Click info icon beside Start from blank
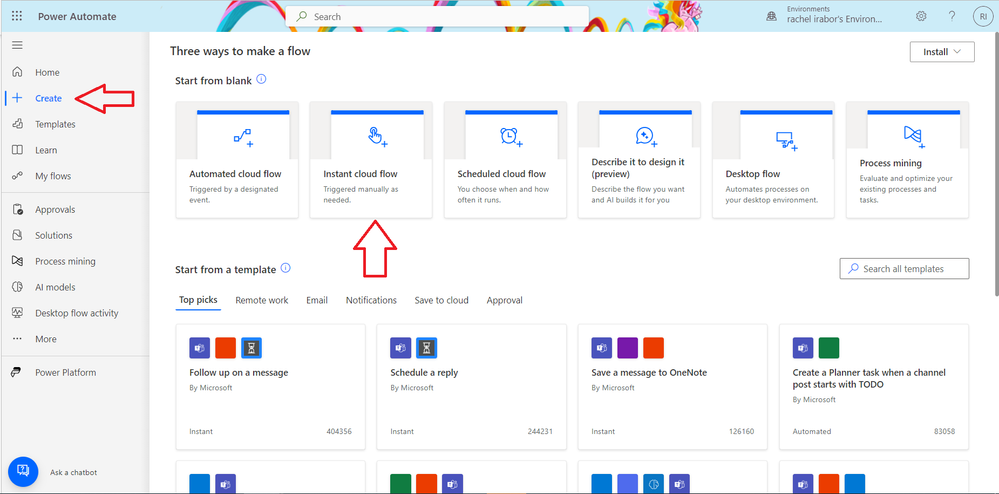Viewport: 999px width, 494px height. (261, 80)
